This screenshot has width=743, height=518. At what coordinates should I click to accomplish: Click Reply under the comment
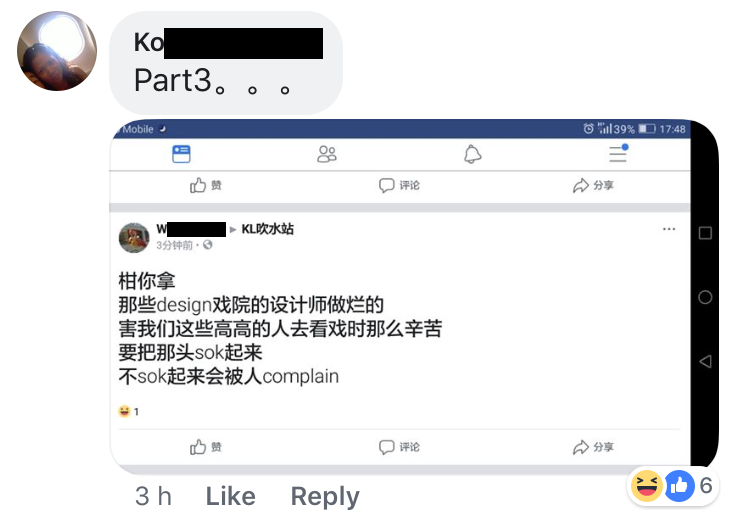[x=325, y=496]
